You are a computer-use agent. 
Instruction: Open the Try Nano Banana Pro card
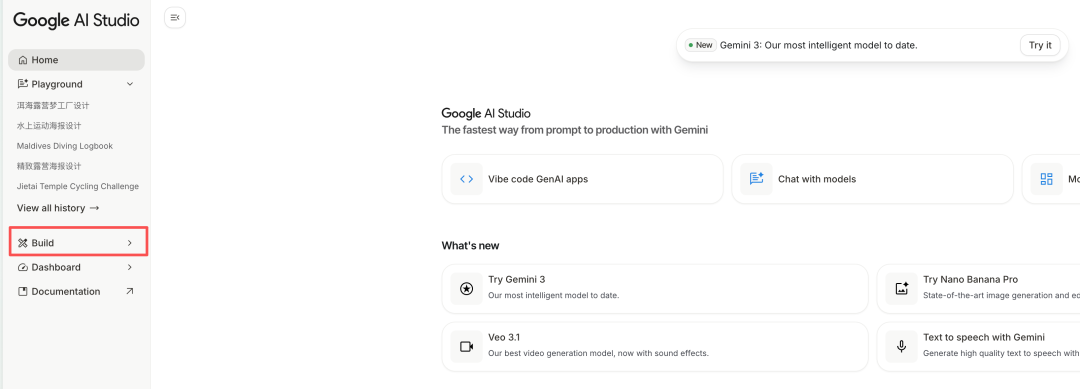(979, 288)
